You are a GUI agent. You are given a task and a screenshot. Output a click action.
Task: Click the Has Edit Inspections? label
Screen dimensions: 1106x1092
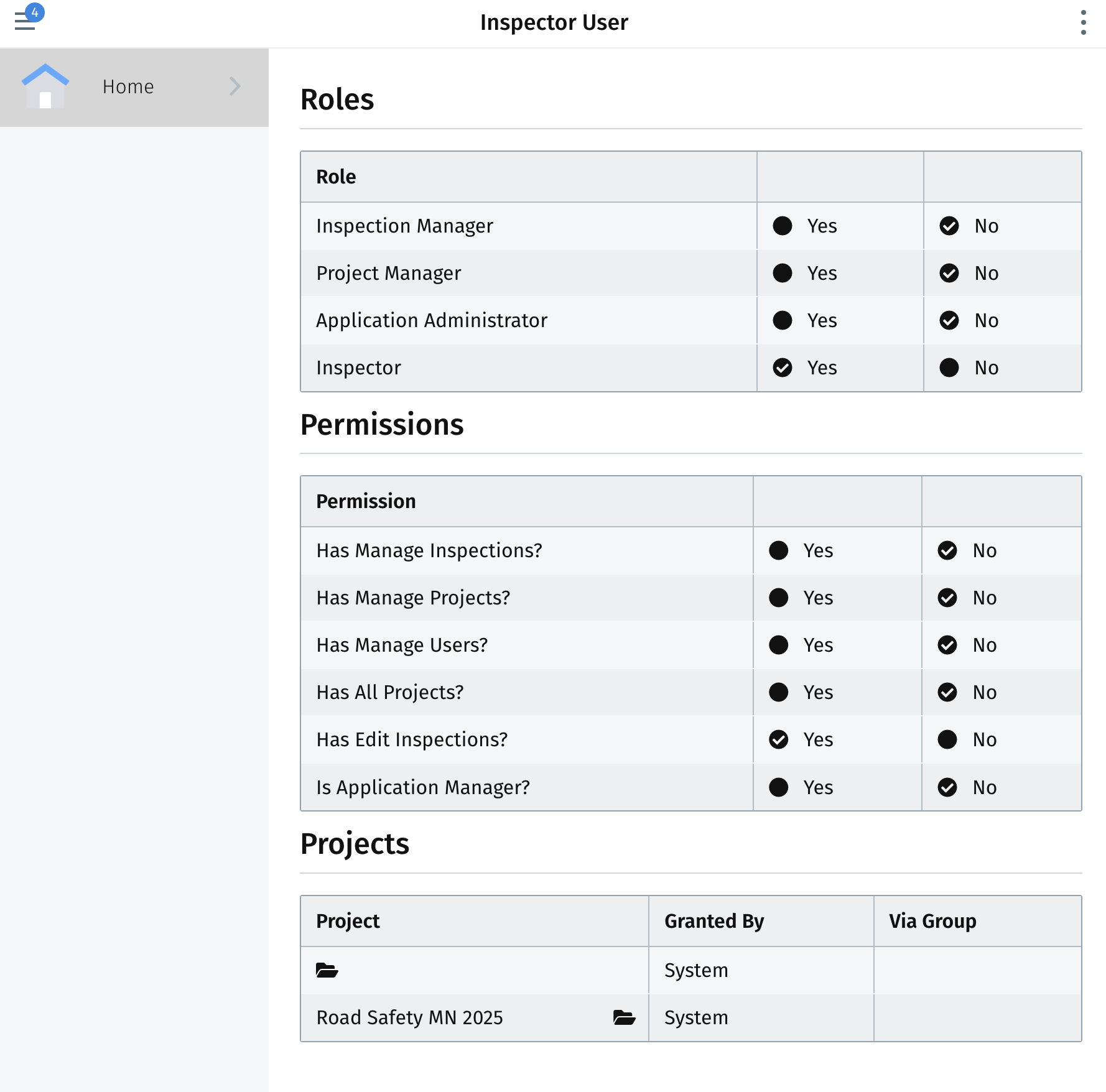point(412,739)
